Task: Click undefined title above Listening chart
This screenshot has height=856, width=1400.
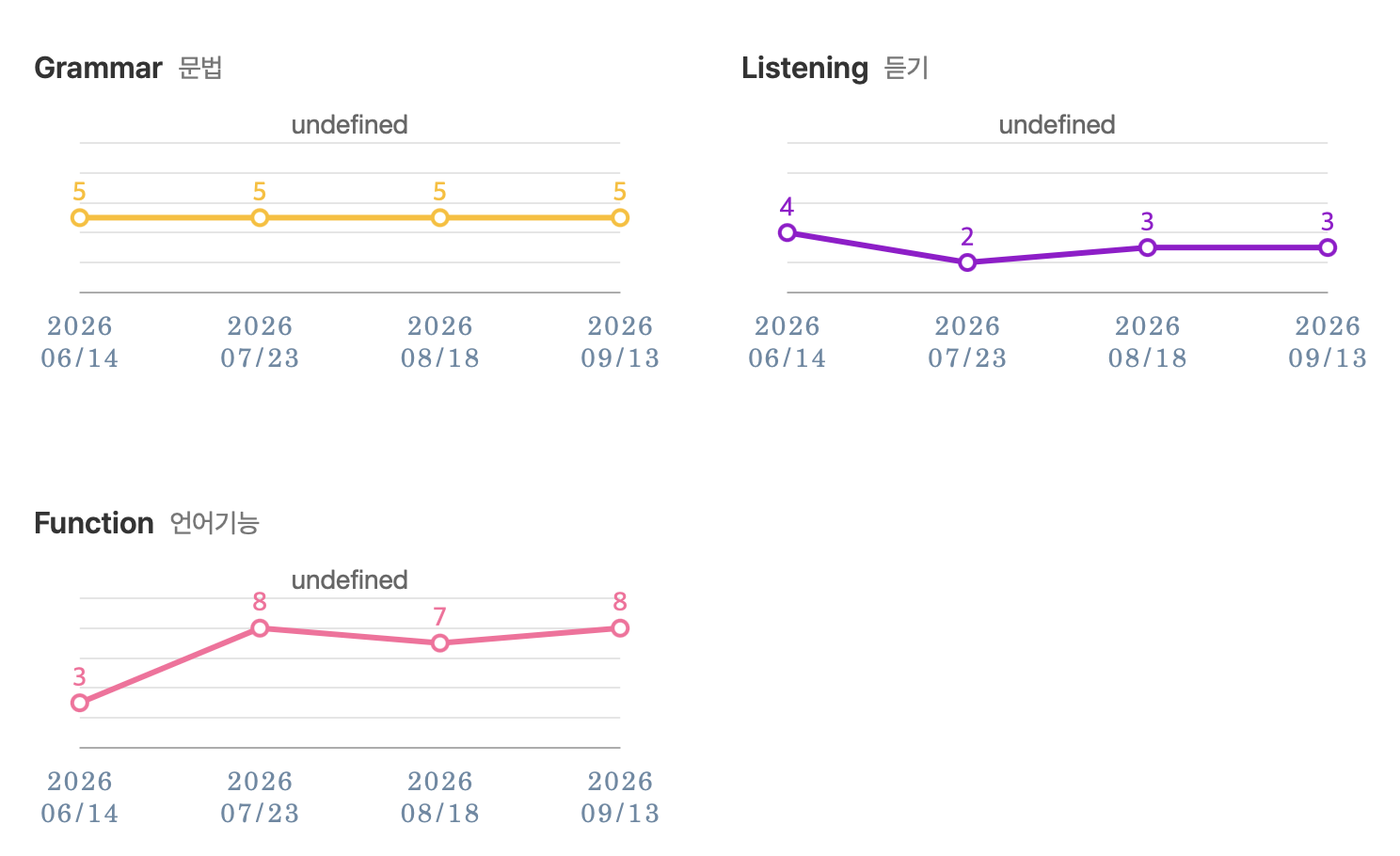Action: (x=1057, y=124)
